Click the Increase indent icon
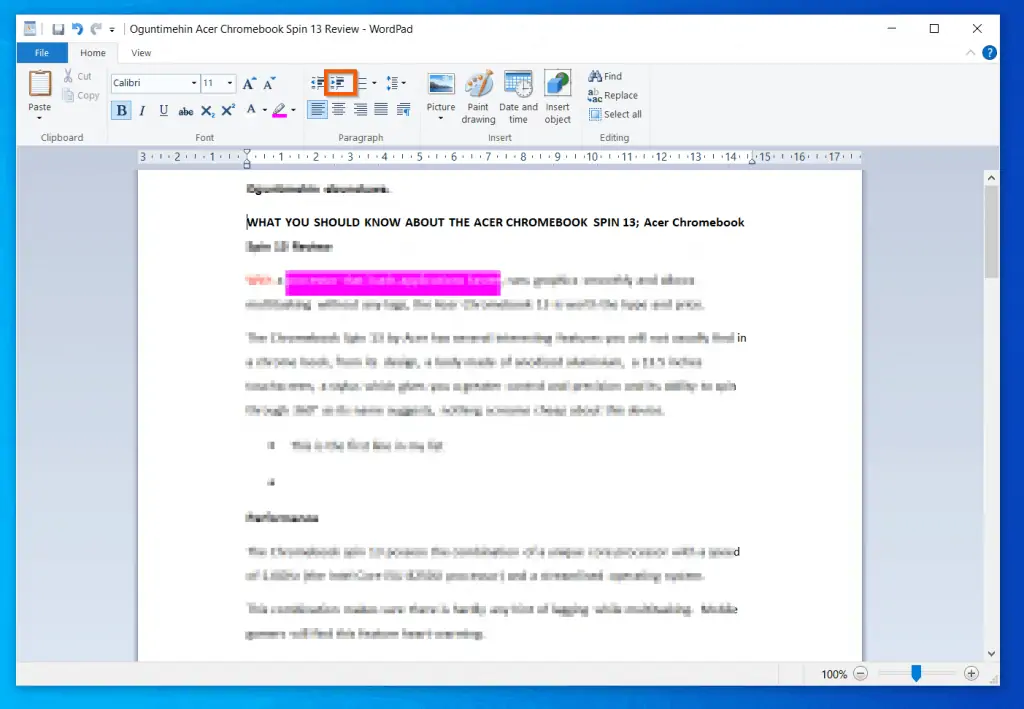This screenshot has height=709, width=1024. [339, 83]
